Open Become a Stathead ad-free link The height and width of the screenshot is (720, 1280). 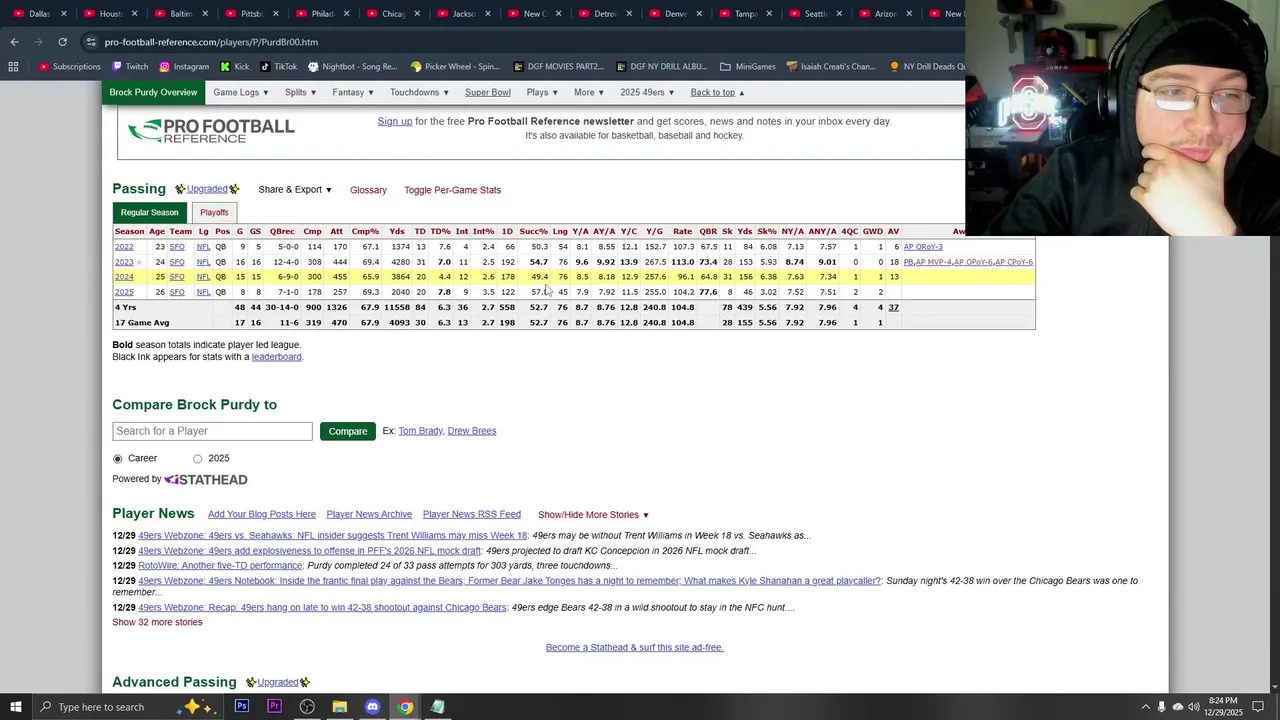634,648
